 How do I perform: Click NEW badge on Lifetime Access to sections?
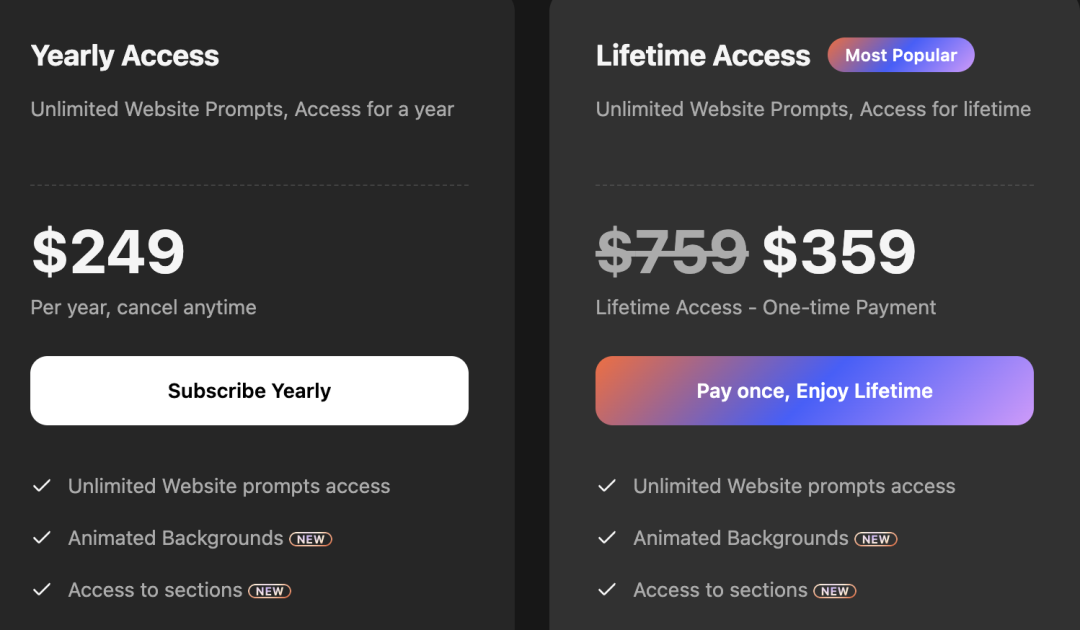835,591
